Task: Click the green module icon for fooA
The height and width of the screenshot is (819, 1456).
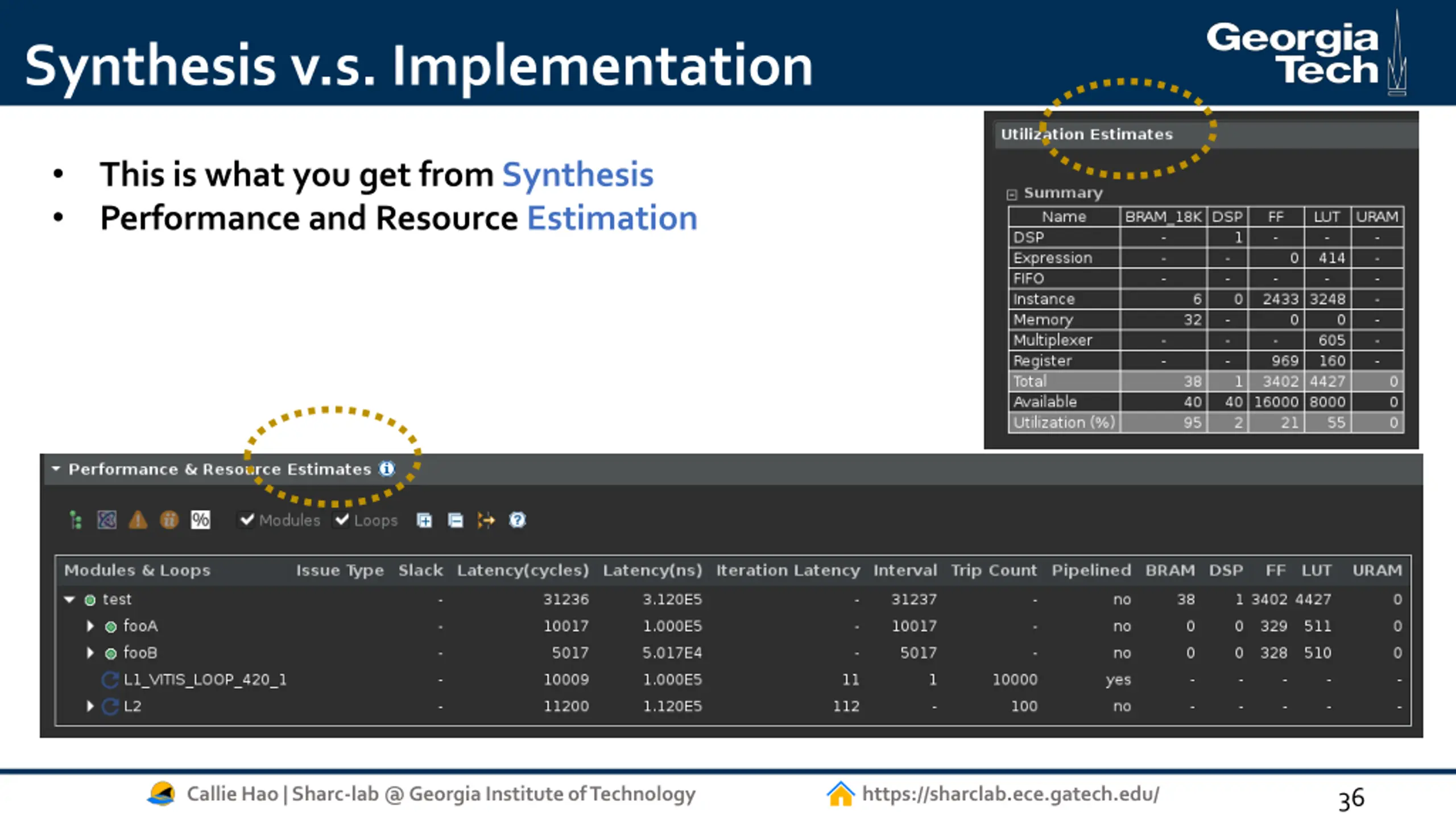Action: [111, 627]
